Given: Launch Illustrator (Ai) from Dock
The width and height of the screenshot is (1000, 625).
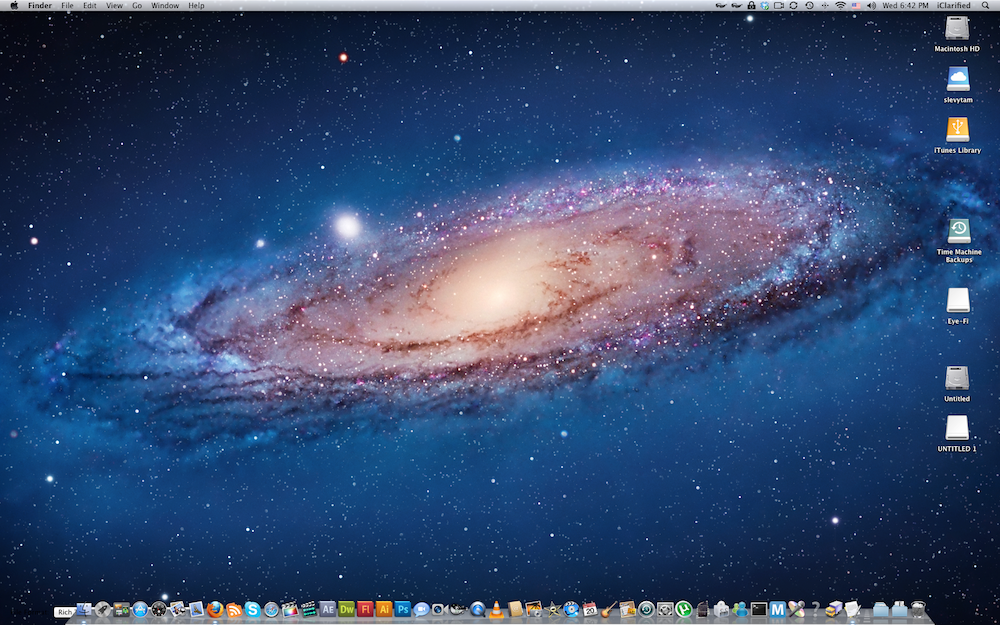Looking at the screenshot, I should tap(384, 609).
